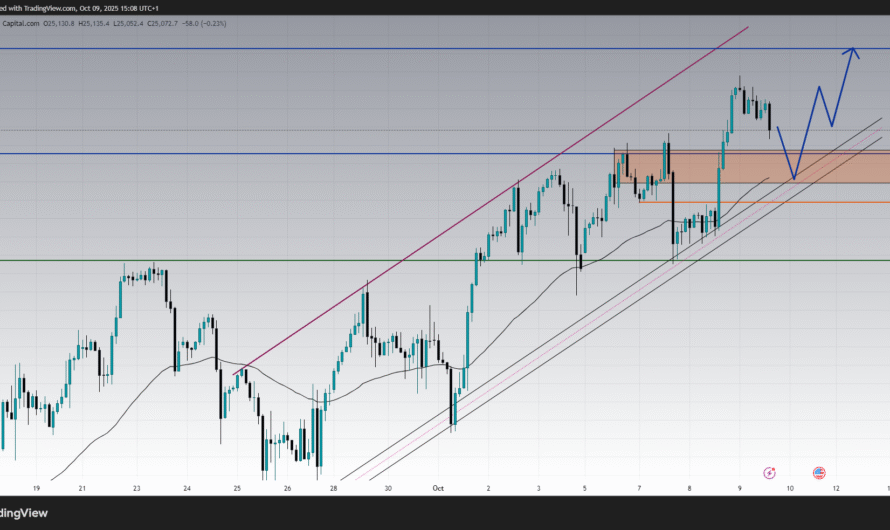
Task: Click the Capital.com source label
Action: coord(21,23)
